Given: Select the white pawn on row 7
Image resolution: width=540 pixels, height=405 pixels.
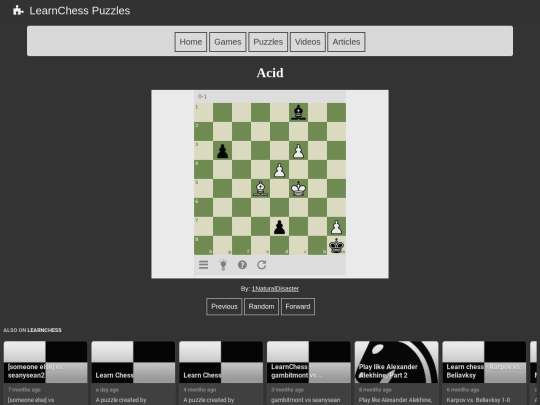Looking at the screenshot, I should [336, 227].
